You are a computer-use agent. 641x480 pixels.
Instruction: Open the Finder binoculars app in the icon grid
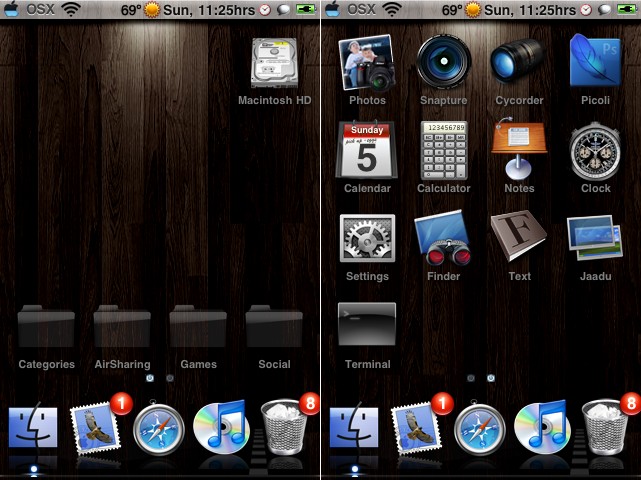coord(444,238)
